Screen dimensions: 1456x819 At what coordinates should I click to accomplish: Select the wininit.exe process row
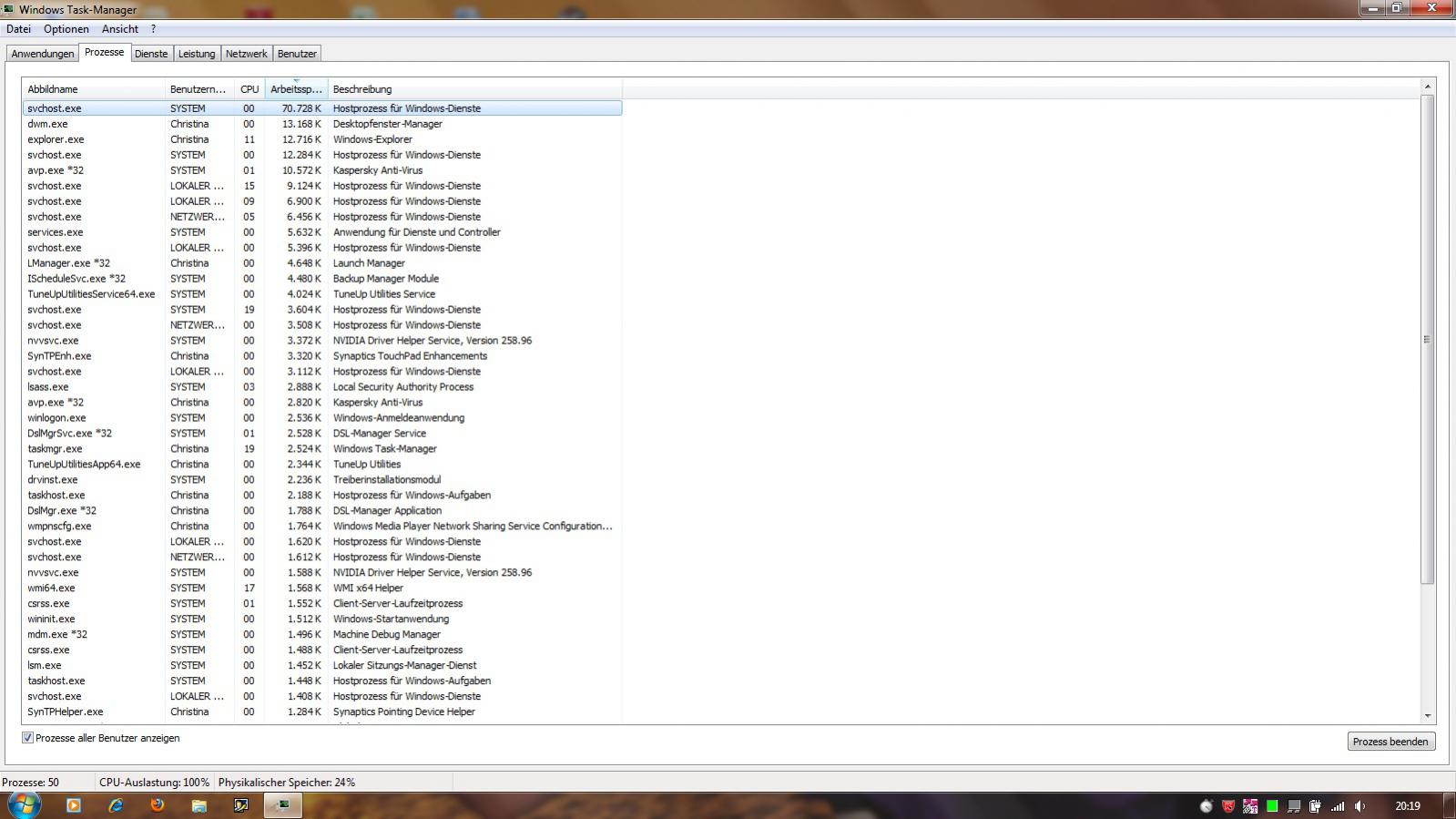click(321, 619)
